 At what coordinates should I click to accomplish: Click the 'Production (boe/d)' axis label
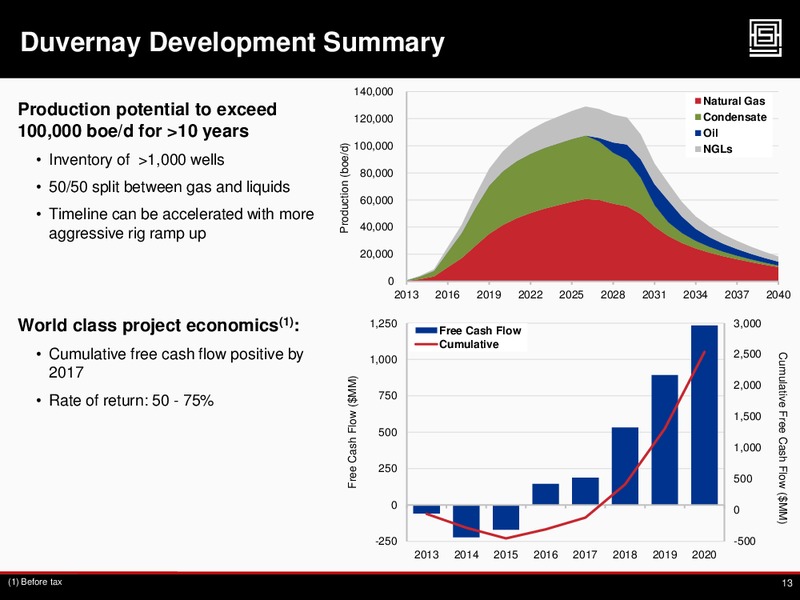coord(344,187)
